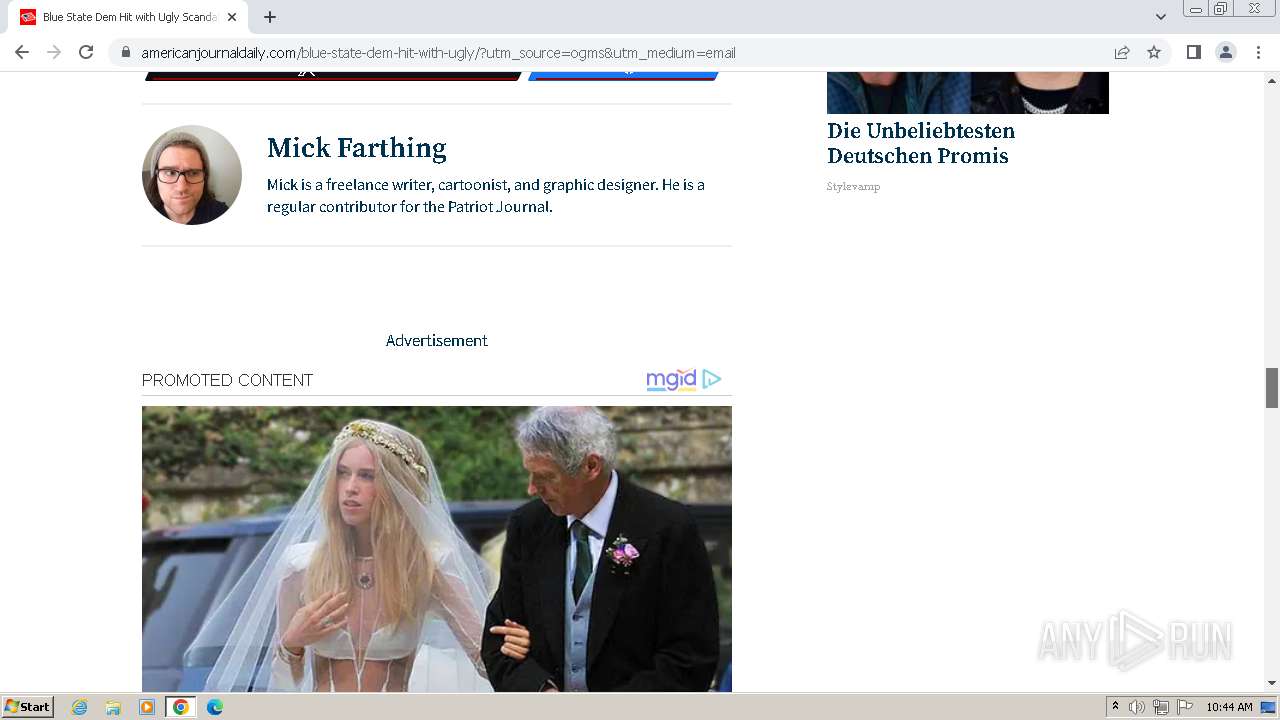Image resolution: width=1280 pixels, height=720 pixels.
Task: Click the address bar URL
Action: tap(438, 53)
